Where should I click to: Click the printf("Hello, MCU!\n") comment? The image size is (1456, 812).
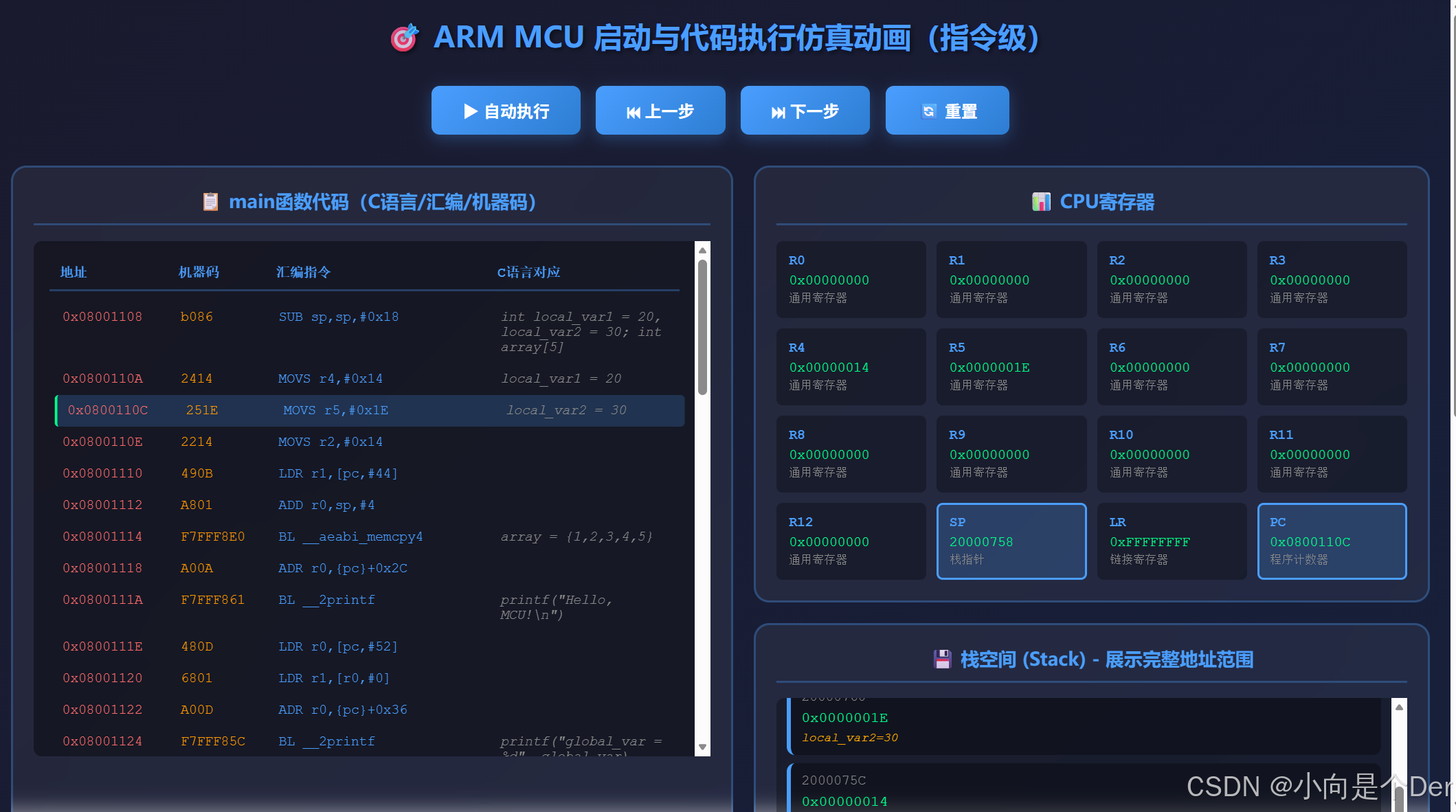(x=556, y=607)
